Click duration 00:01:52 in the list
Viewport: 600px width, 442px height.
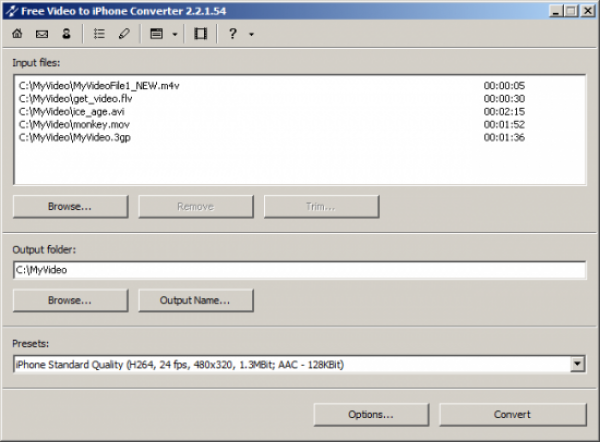click(x=504, y=125)
